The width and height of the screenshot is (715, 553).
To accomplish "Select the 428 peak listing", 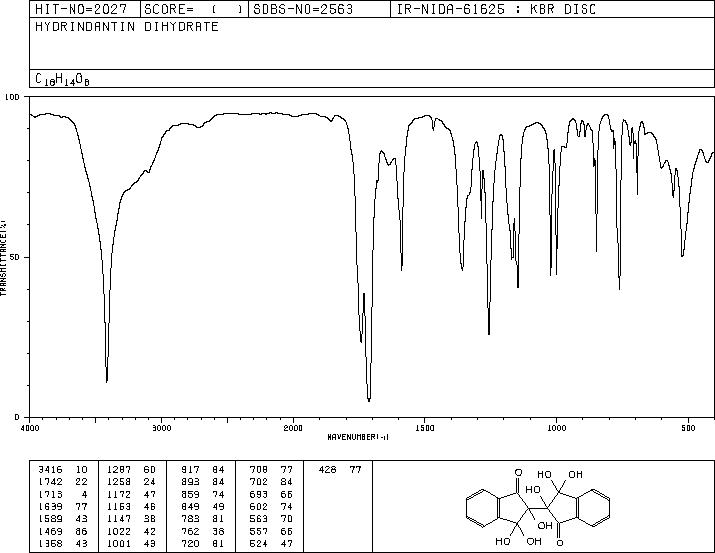I will click(x=340, y=470).
